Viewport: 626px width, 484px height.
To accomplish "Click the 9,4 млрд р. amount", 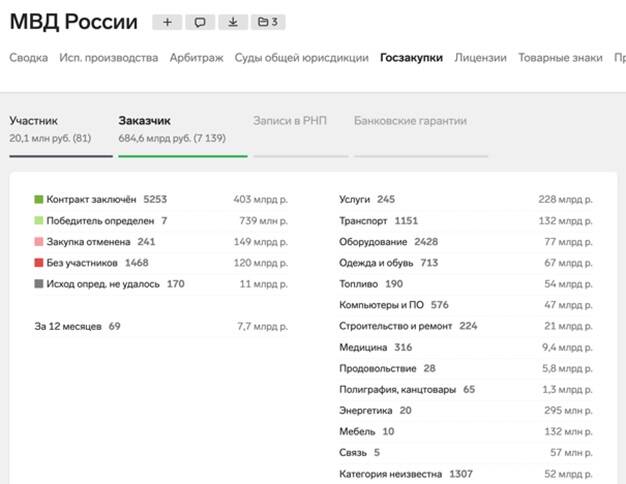I will (567, 347).
